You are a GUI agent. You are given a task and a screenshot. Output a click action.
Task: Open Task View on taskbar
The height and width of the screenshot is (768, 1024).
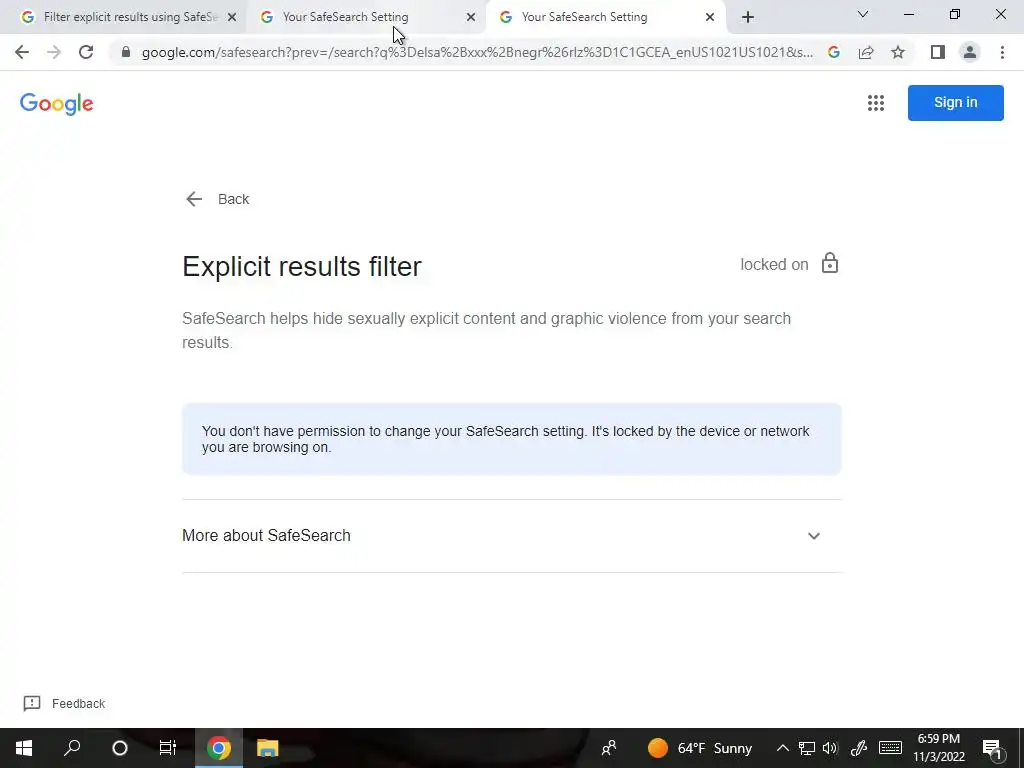click(x=168, y=748)
